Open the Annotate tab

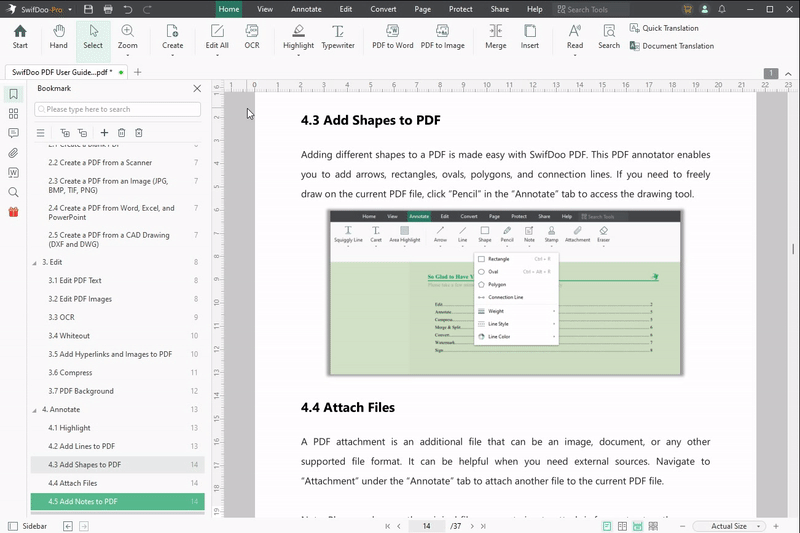click(x=306, y=9)
